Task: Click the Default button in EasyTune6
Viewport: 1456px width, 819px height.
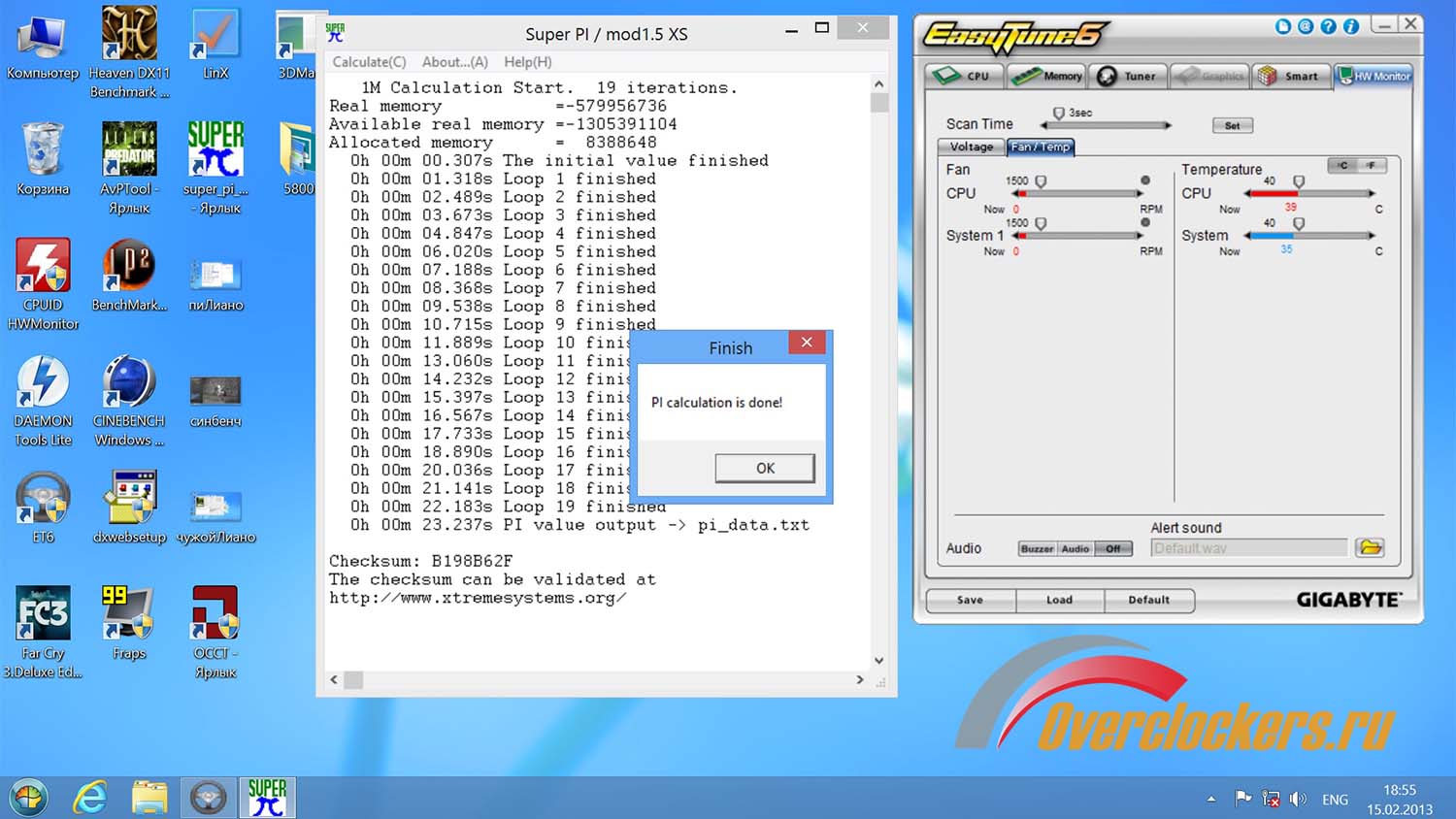Action: coord(1148,601)
